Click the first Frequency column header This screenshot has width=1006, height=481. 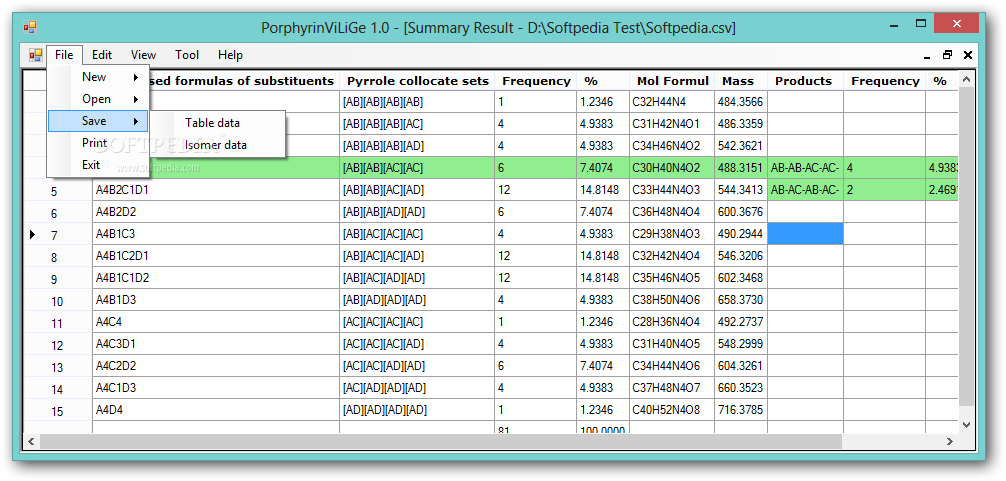coord(536,81)
